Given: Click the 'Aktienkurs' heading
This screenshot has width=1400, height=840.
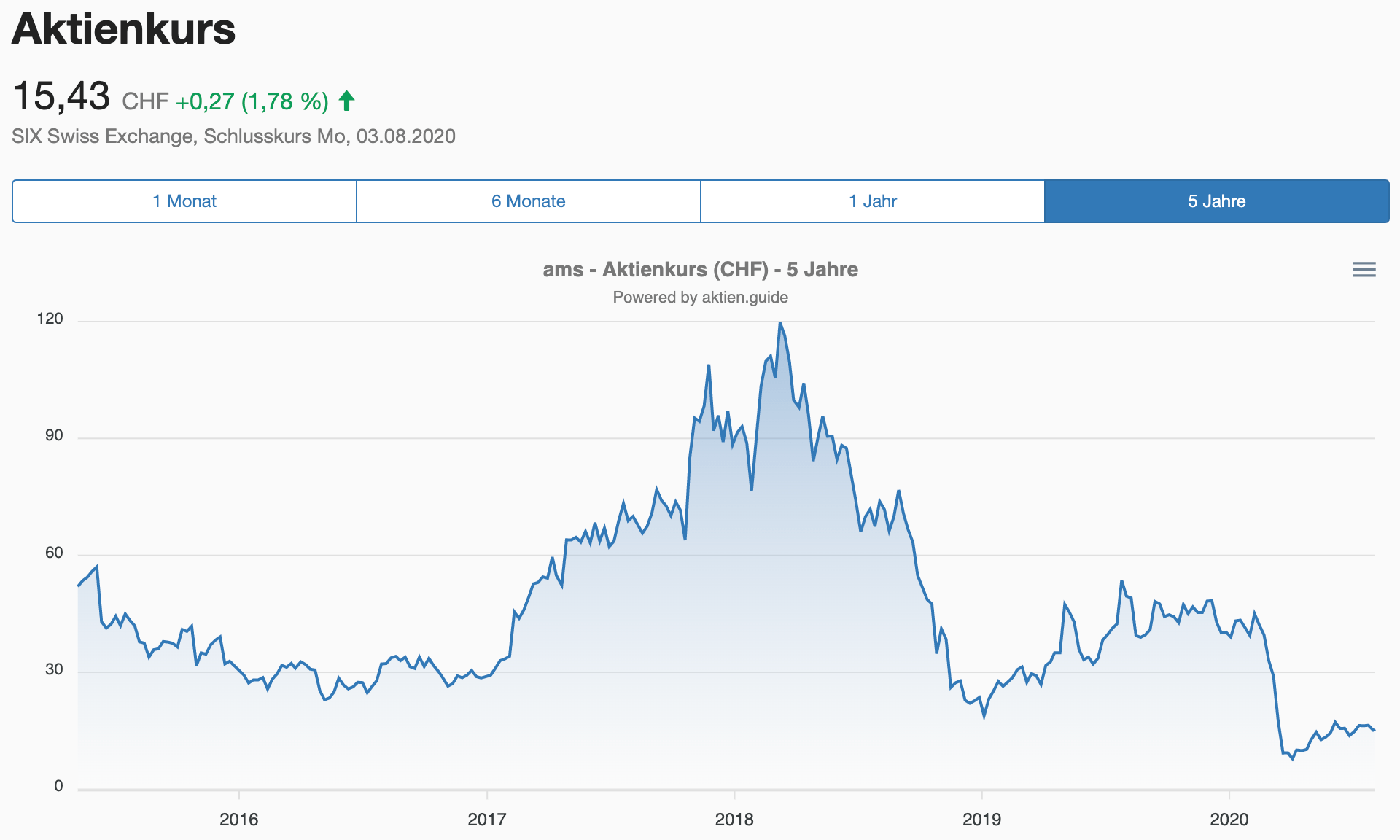Looking at the screenshot, I should tap(124, 29).
